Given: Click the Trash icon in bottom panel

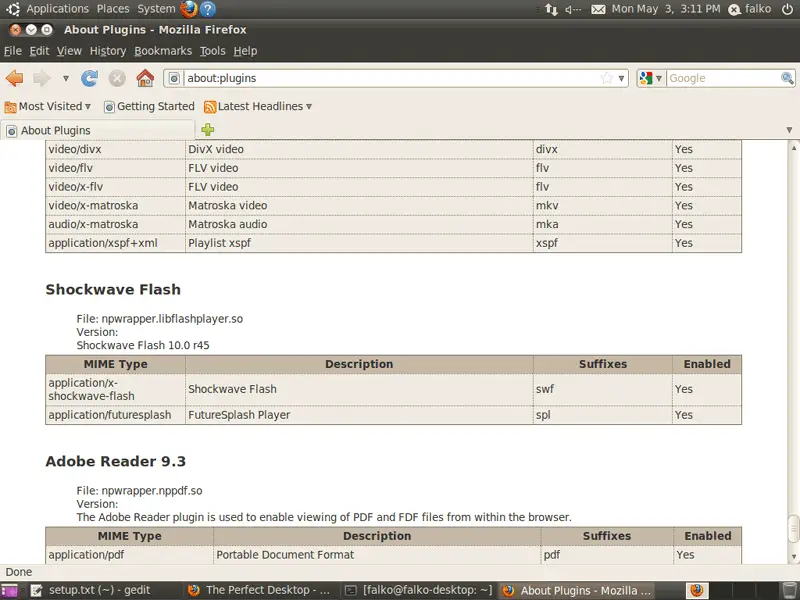Looking at the screenshot, I should click(789, 591).
